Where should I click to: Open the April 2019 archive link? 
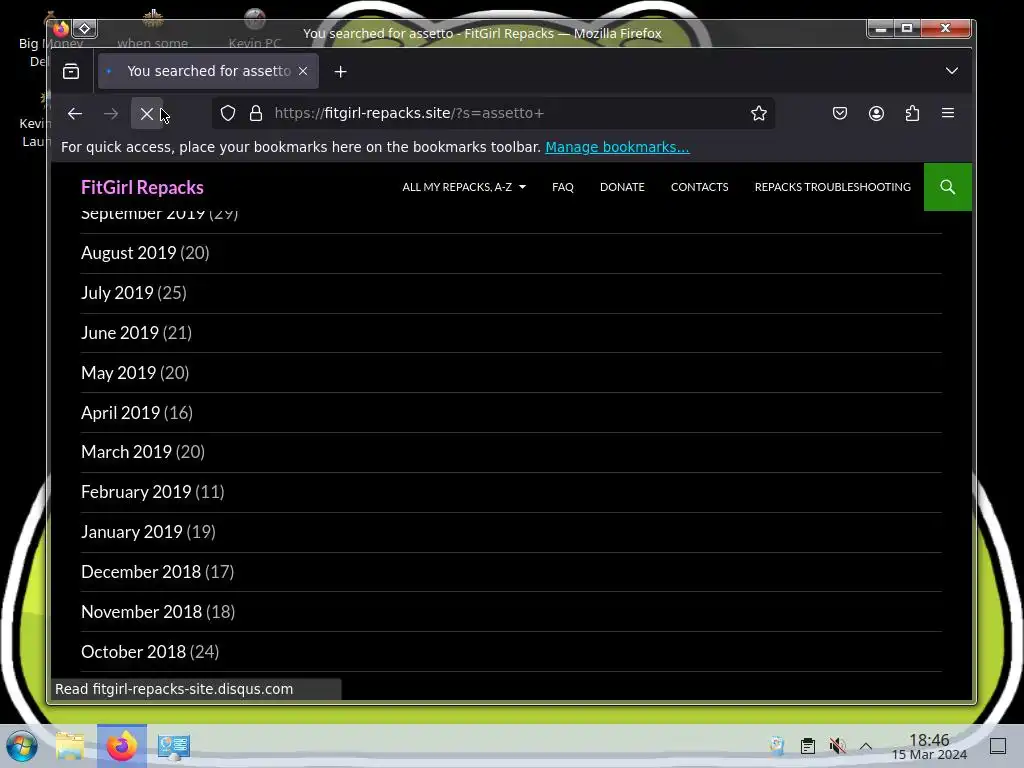pyautogui.click(x=120, y=412)
